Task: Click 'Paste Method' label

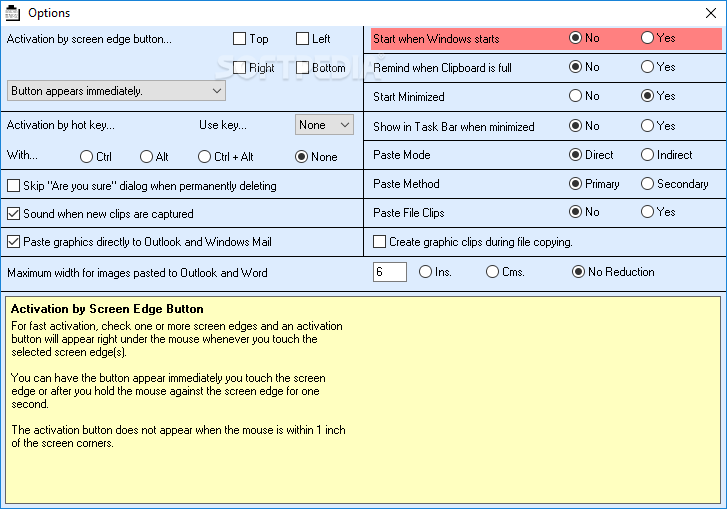Action: tap(406, 184)
